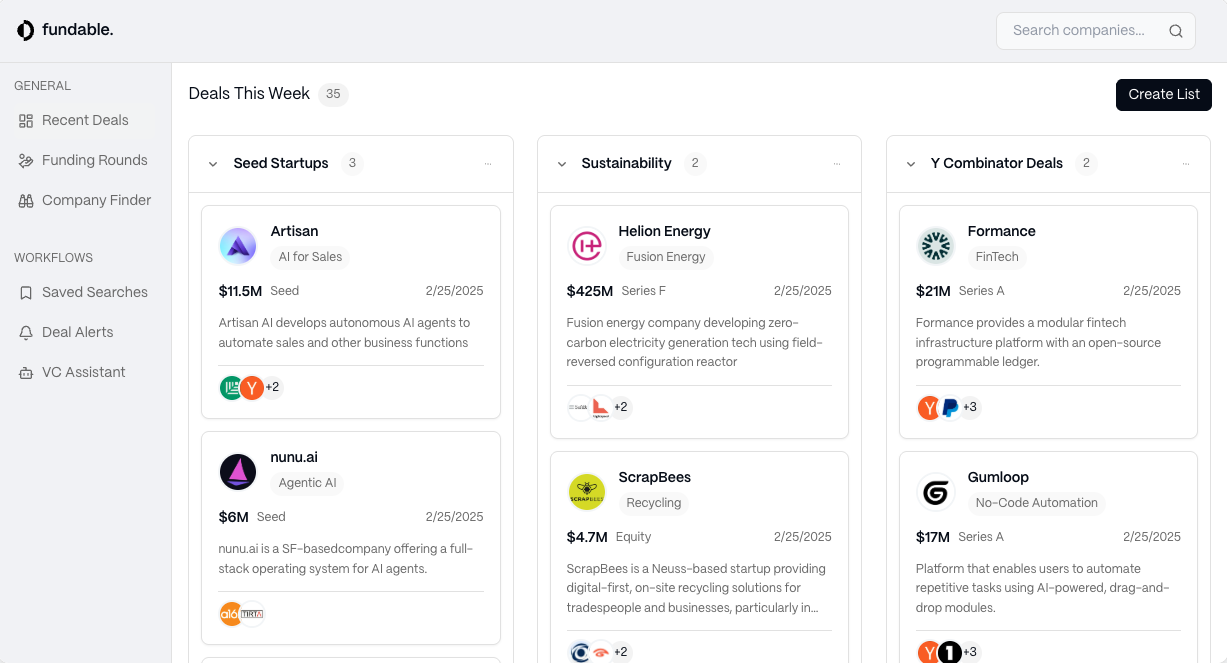Open Deal Alerts in the sidebar

coord(77,332)
